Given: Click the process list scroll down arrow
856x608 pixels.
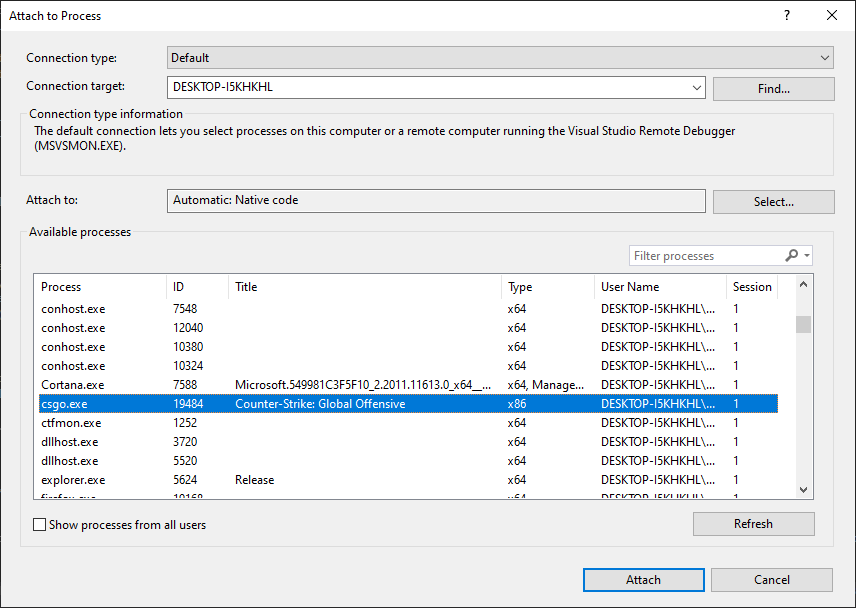Looking at the screenshot, I should point(803,490).
